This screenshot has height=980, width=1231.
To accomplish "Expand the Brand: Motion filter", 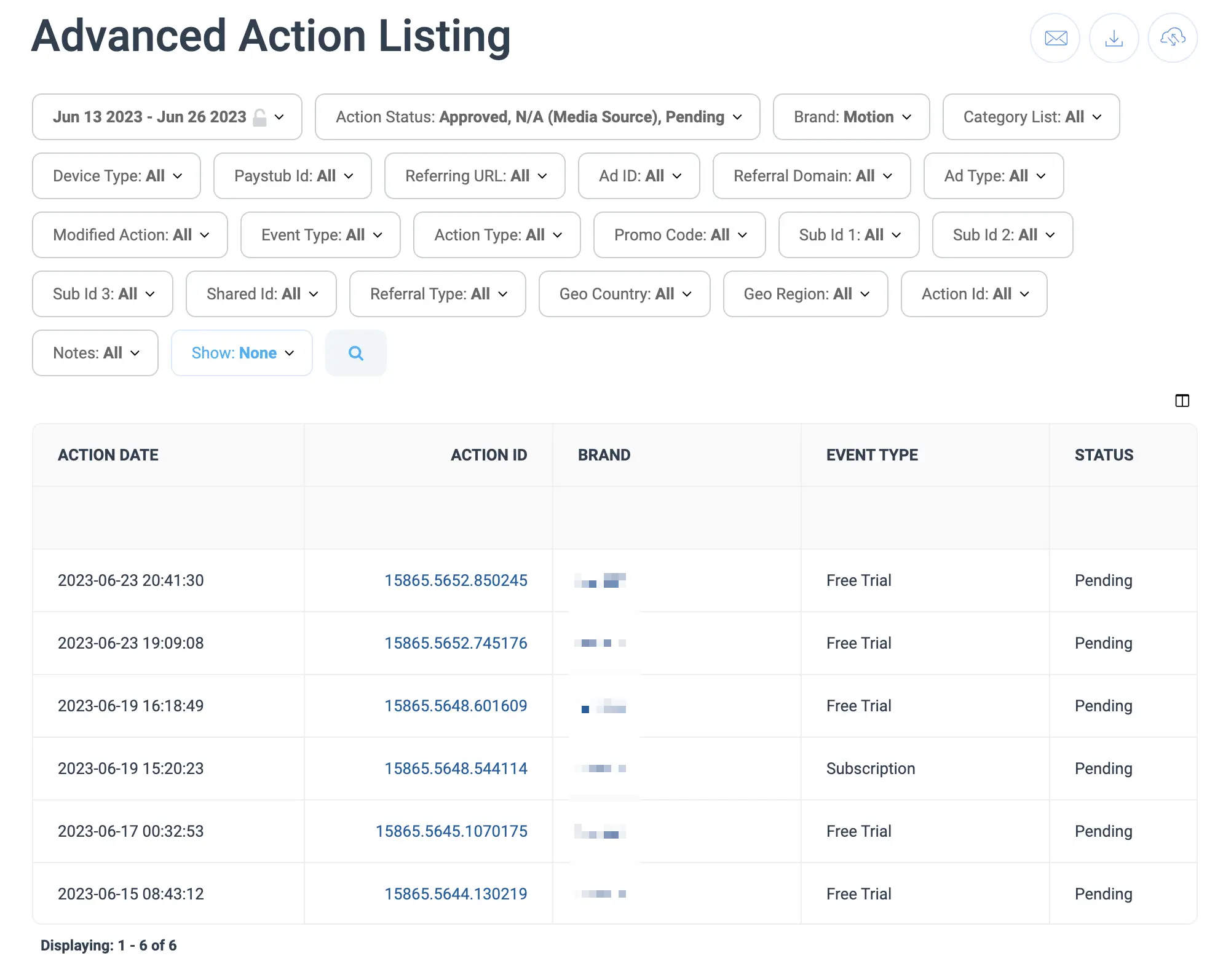I will click(x=851, y=117).
